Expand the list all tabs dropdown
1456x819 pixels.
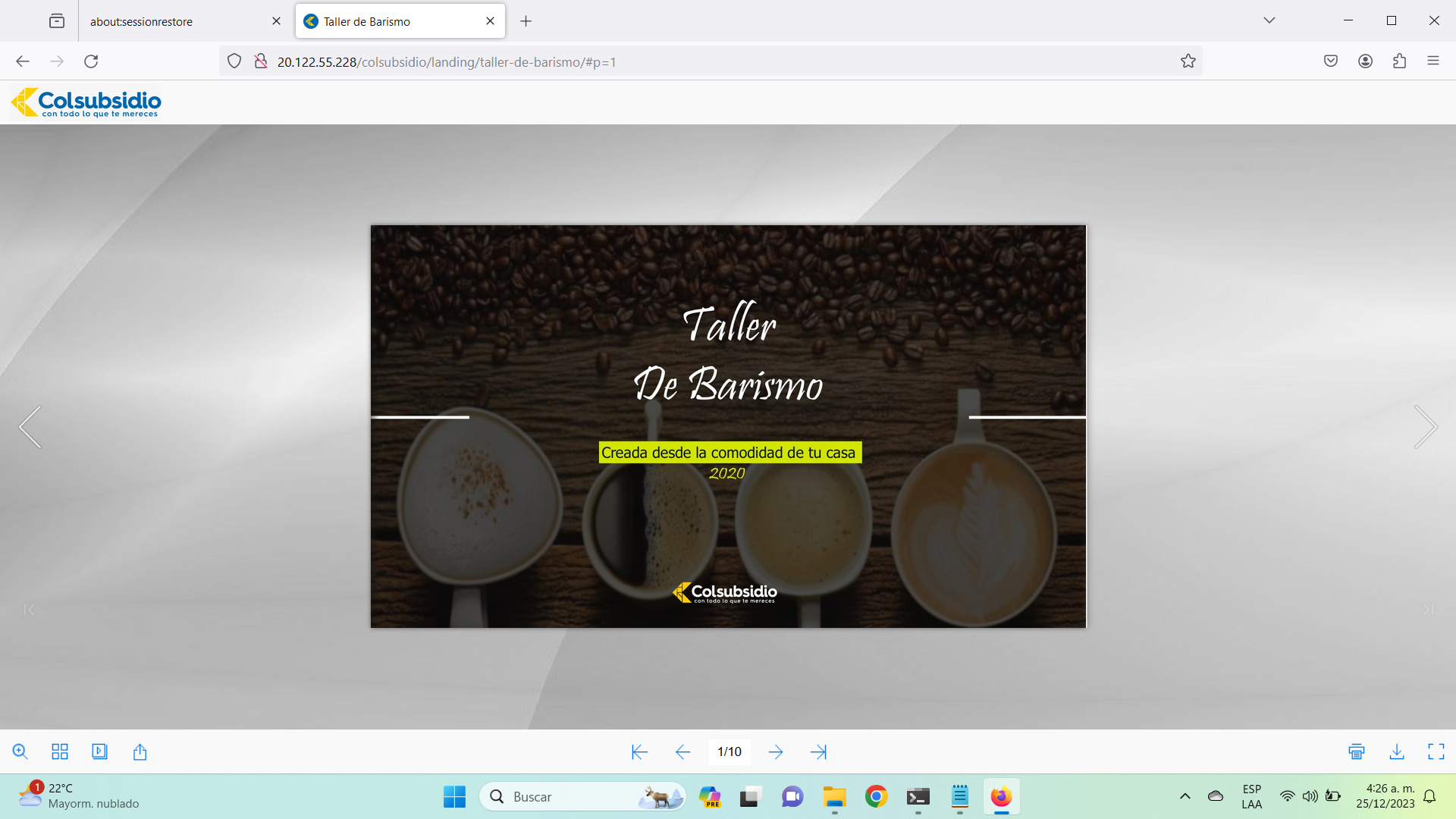(x=1269, y=20)
